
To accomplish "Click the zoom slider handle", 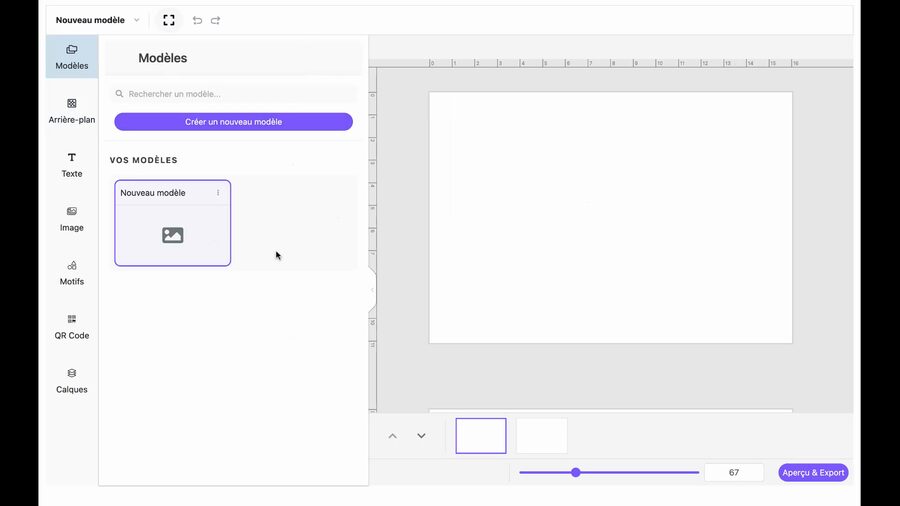I will (576, 472).
